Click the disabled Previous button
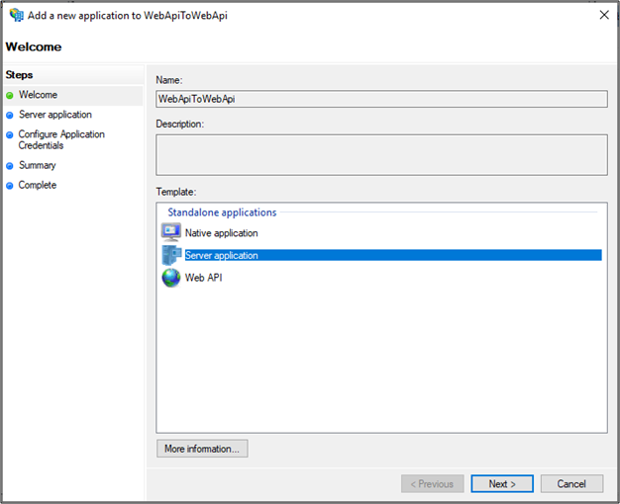Screen dimensions: 620x504 click(x=432, y=483)
